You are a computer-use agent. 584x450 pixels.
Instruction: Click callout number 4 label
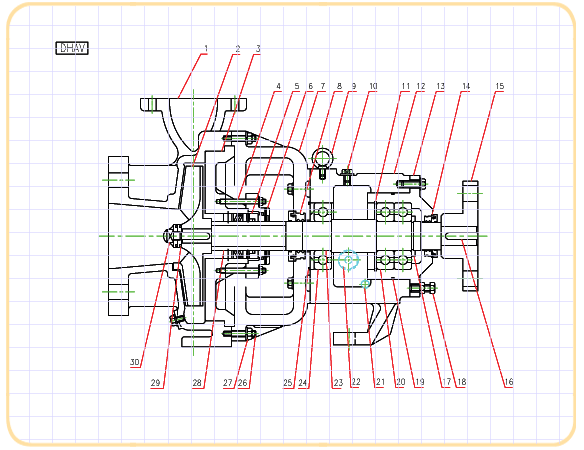278,86
